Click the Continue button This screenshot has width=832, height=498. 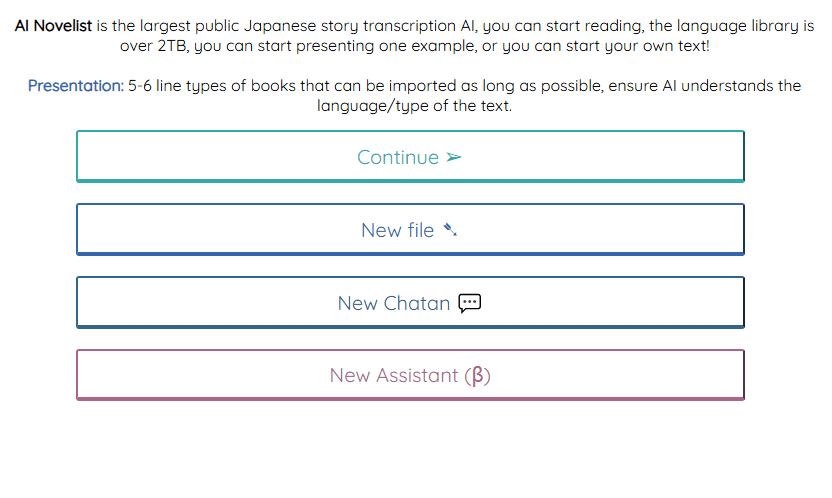[410, 157]
